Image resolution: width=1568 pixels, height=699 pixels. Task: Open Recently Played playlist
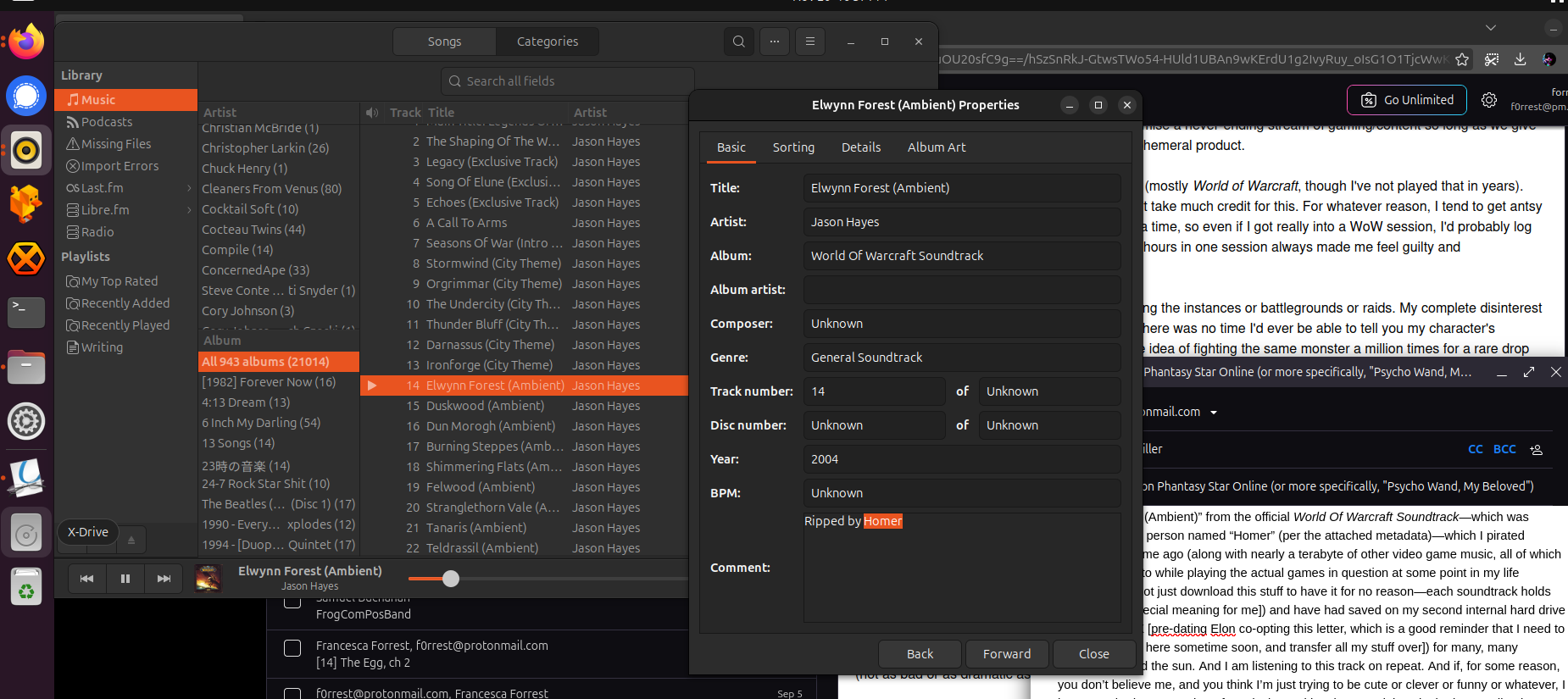126,325
